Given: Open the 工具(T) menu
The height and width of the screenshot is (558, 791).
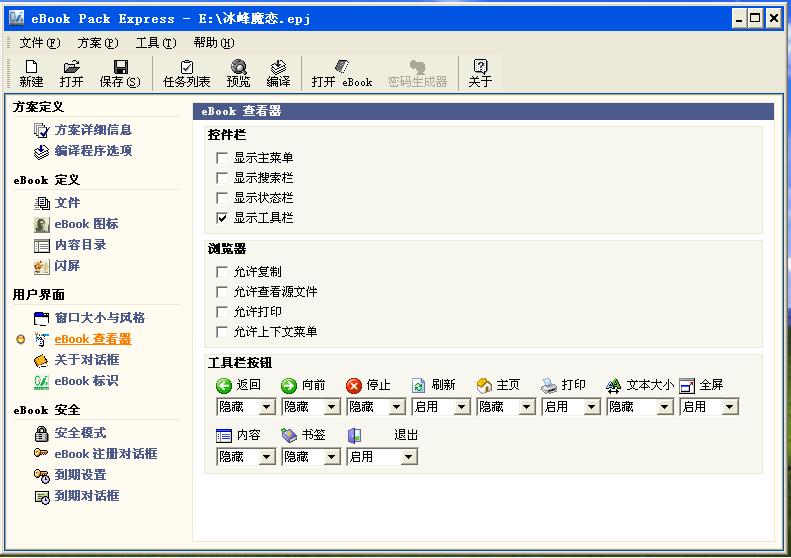Looking at the screenshot, I should 155,43.
